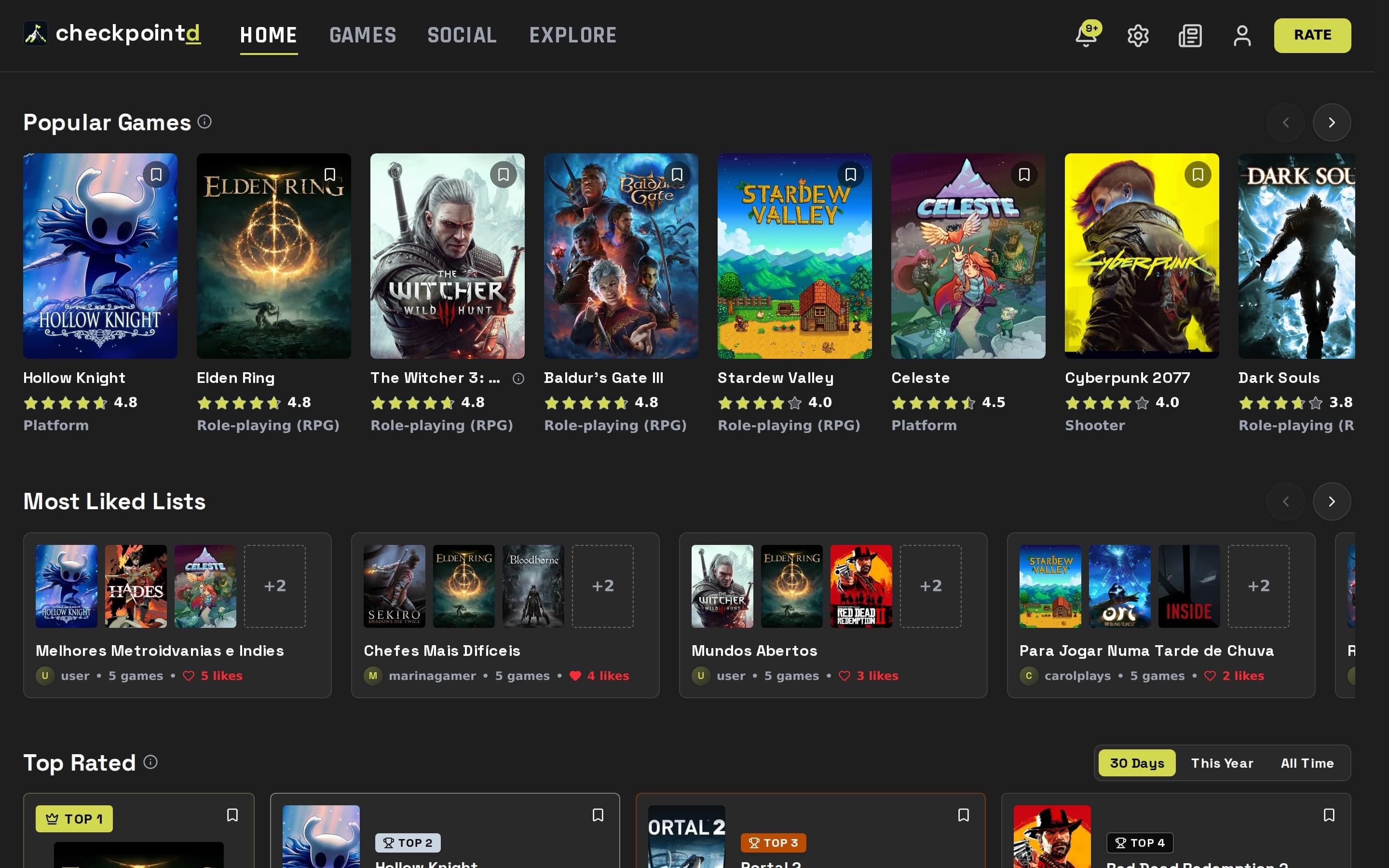Switch to the SOCIAL tab
The height and width of the screenshot is (868, 1389).
tap(462, 36)
